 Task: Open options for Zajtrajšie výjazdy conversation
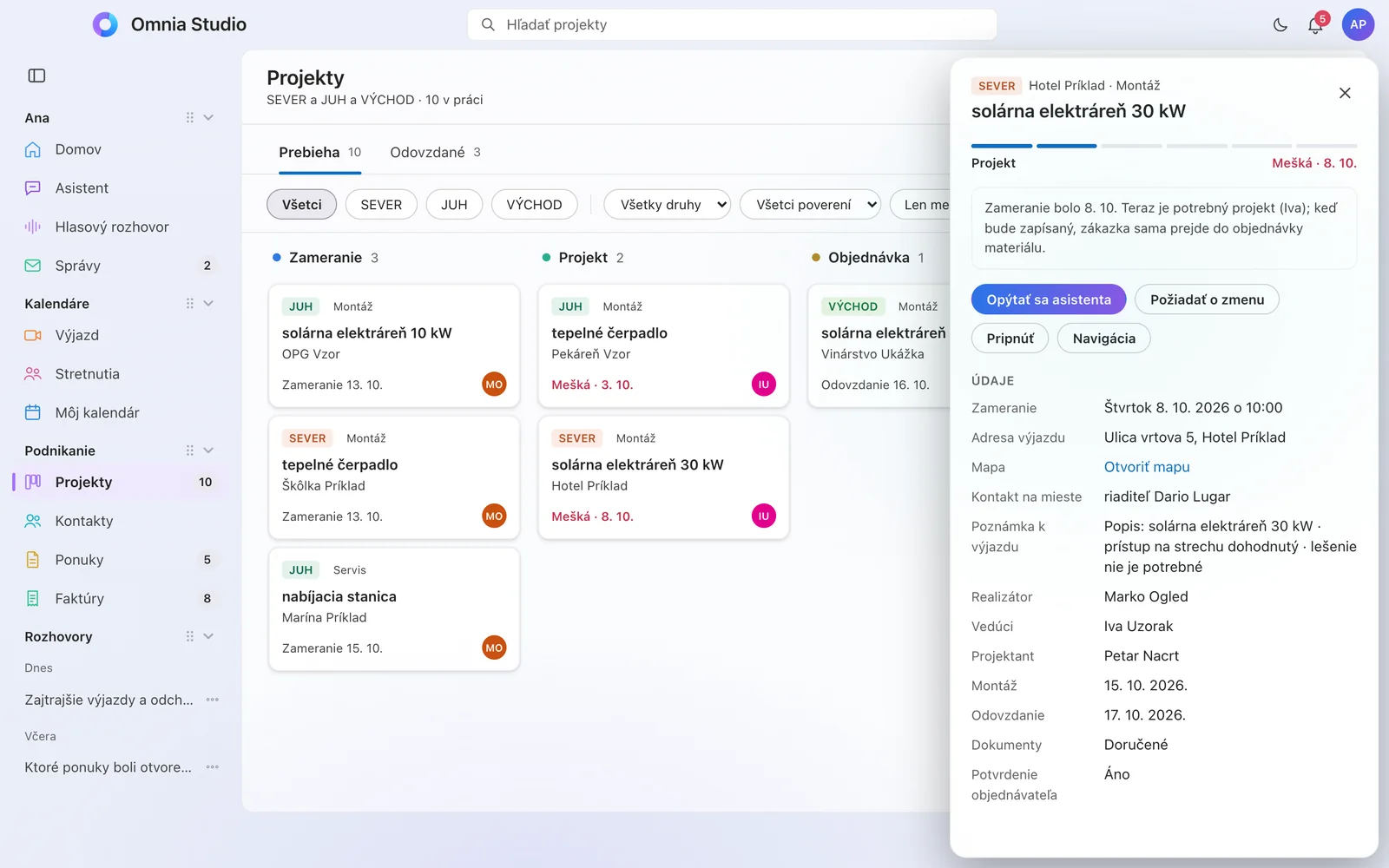(213, 700)
